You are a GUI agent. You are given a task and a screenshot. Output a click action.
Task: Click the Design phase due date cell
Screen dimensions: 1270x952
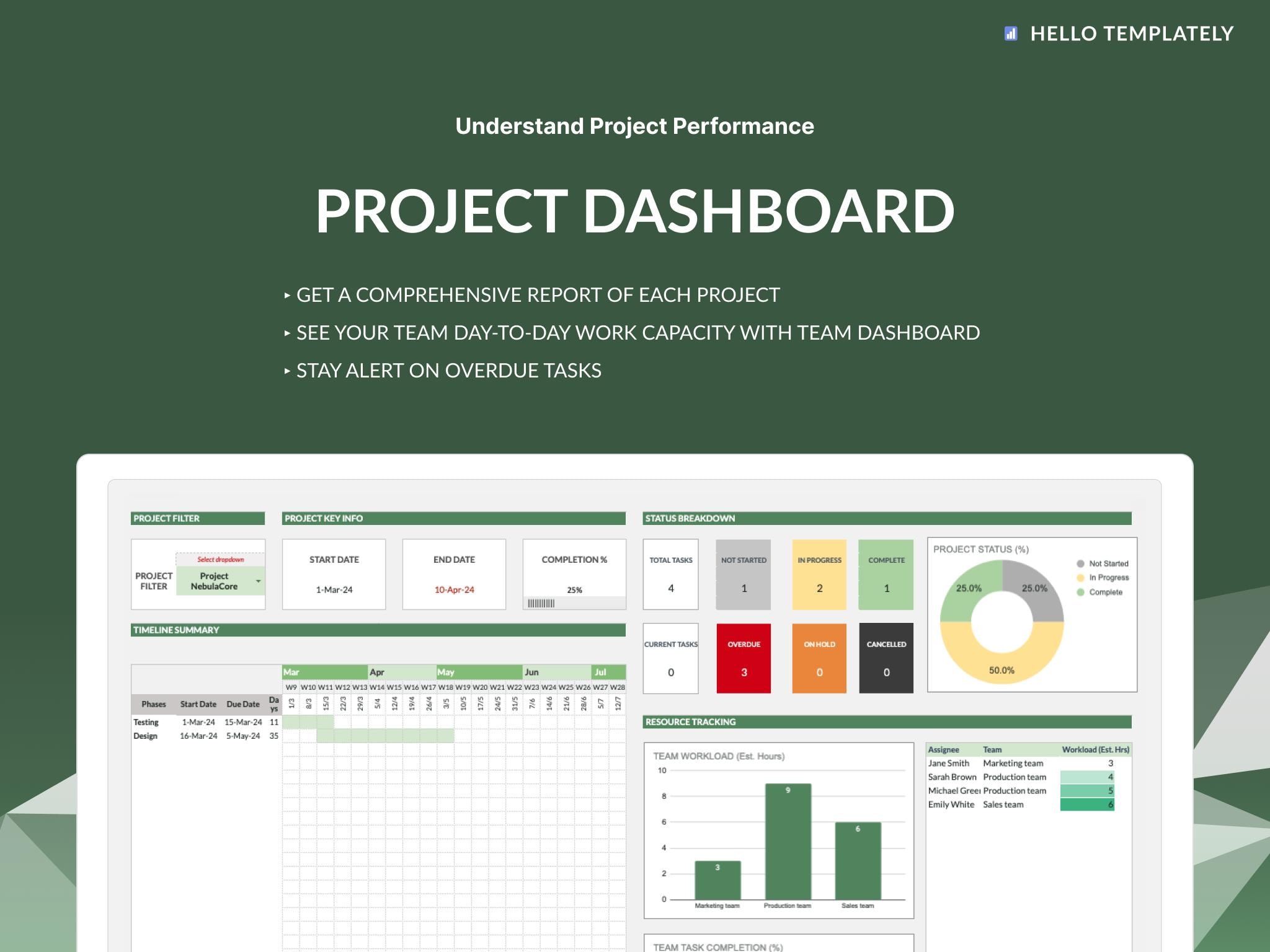point(243,735)
